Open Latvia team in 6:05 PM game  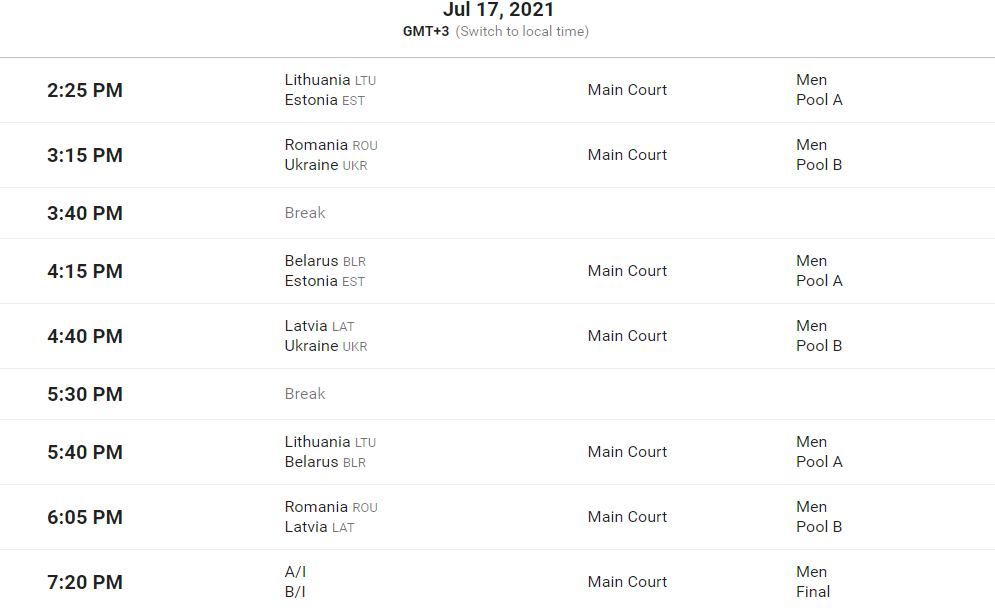[x=306, y=527]
